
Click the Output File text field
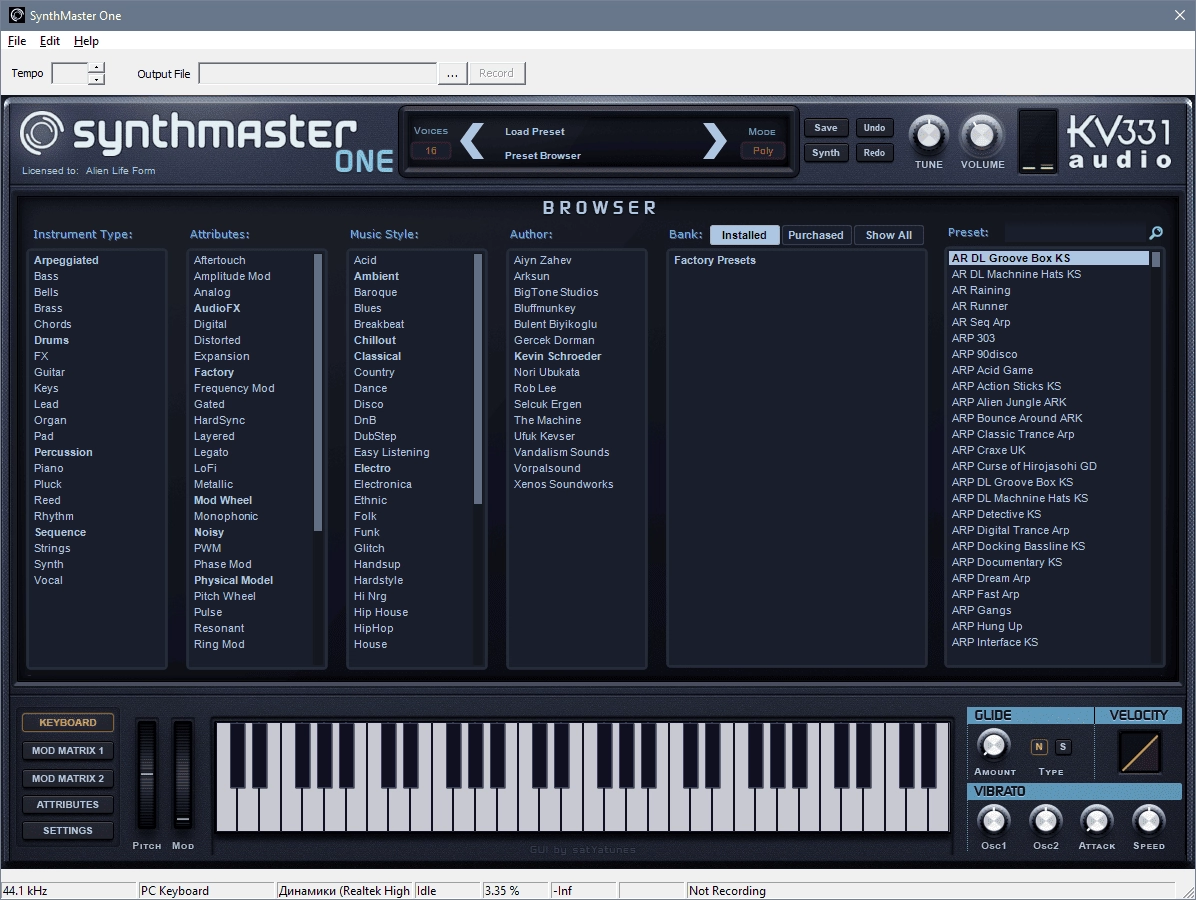(317, 73)
